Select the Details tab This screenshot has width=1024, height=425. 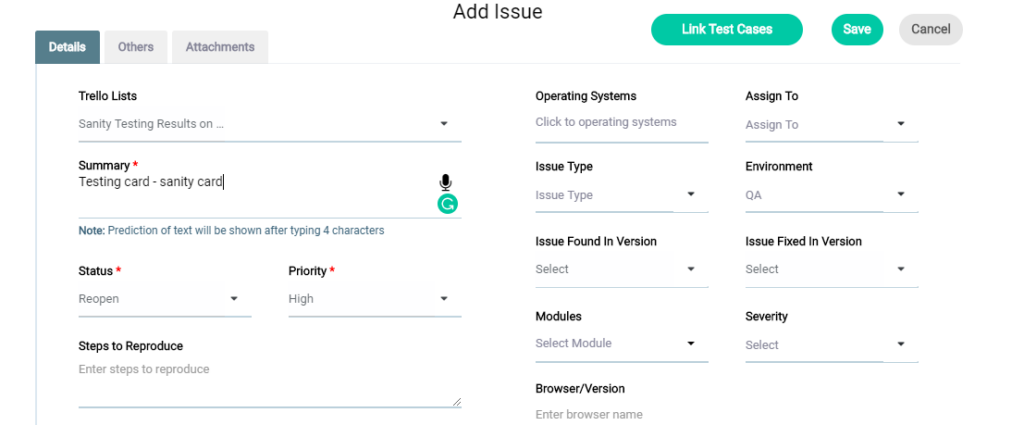[67, 47]
